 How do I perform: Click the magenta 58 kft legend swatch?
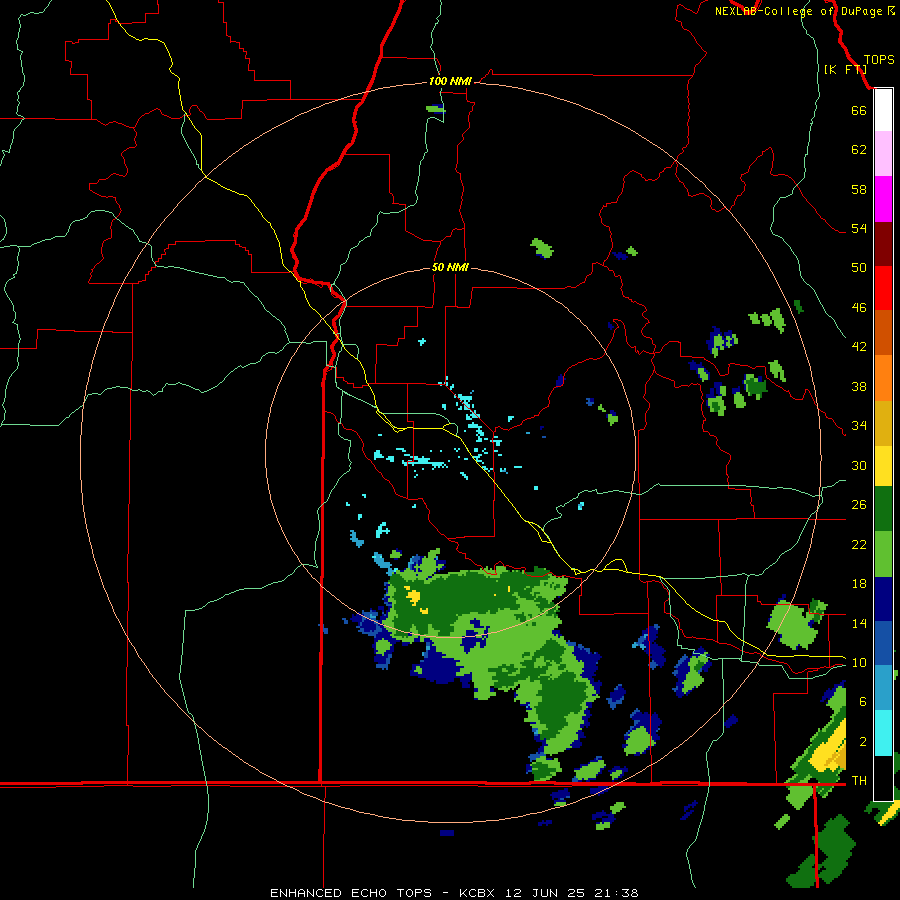(883, 199)
